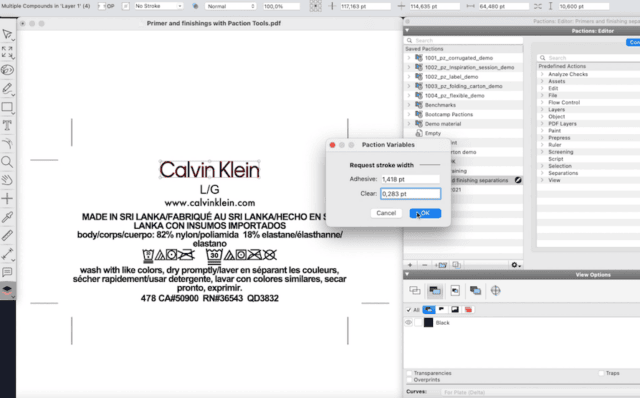Select the Hand pan tool
640x398 pixels.
[x=7, y=180]
